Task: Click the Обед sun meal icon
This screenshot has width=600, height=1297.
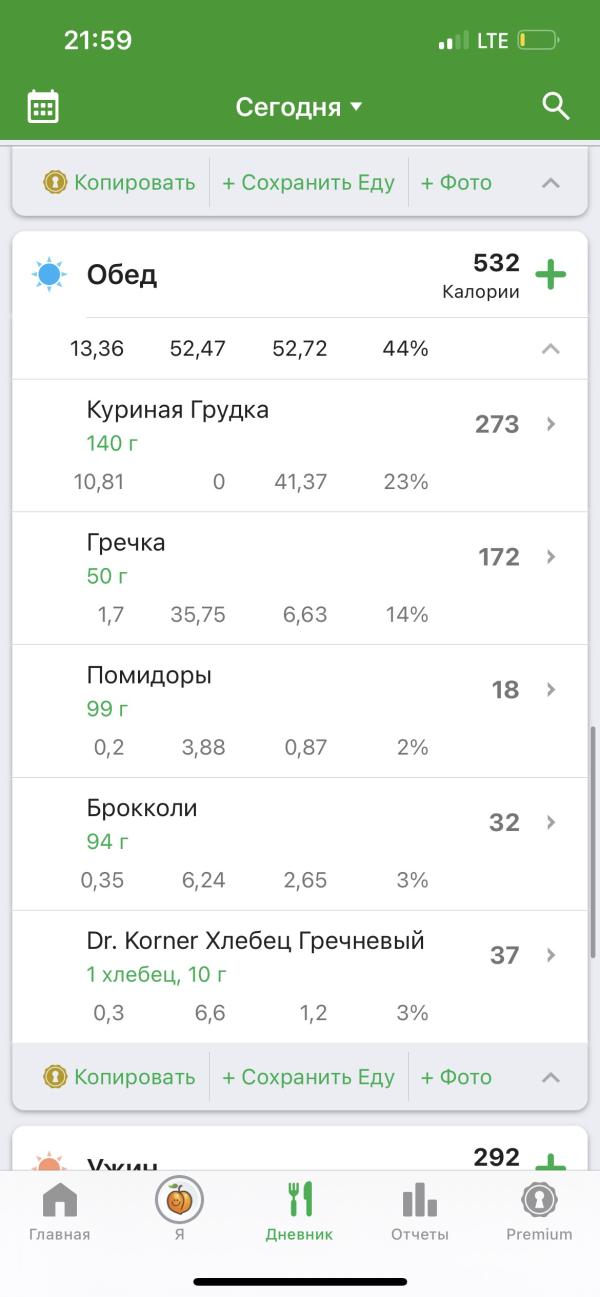Action: coord(49,274)
